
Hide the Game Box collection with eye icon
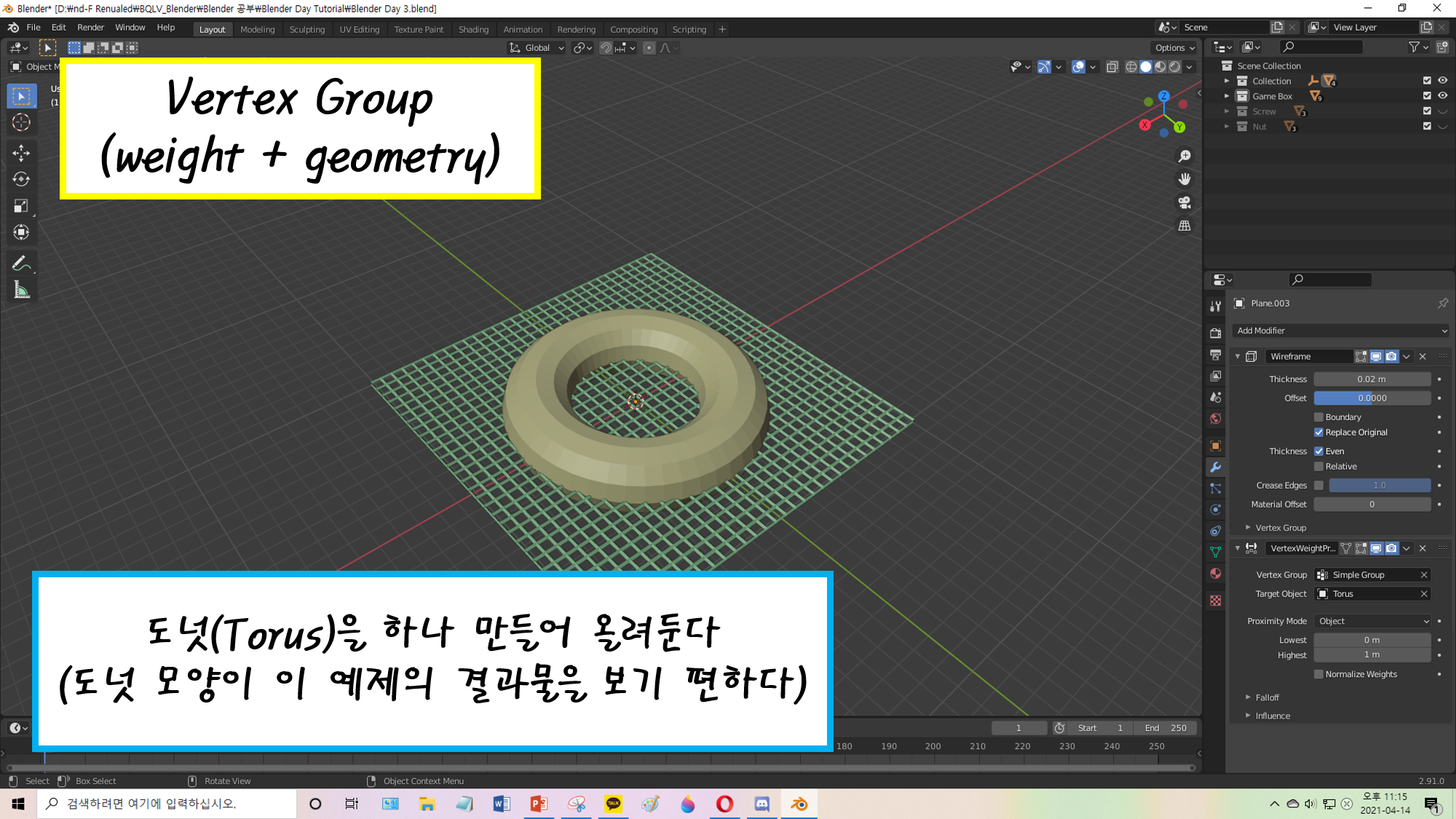1442,96
